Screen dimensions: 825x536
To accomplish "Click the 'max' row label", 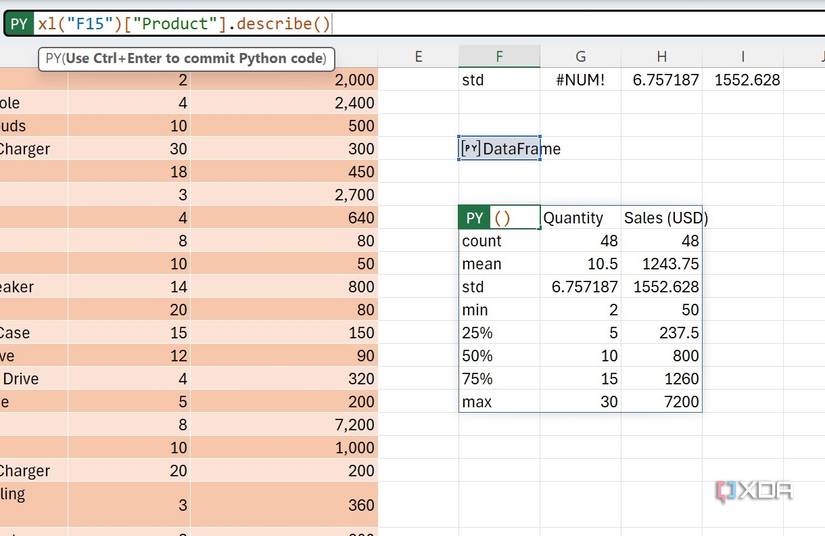I will pos(499,401).
